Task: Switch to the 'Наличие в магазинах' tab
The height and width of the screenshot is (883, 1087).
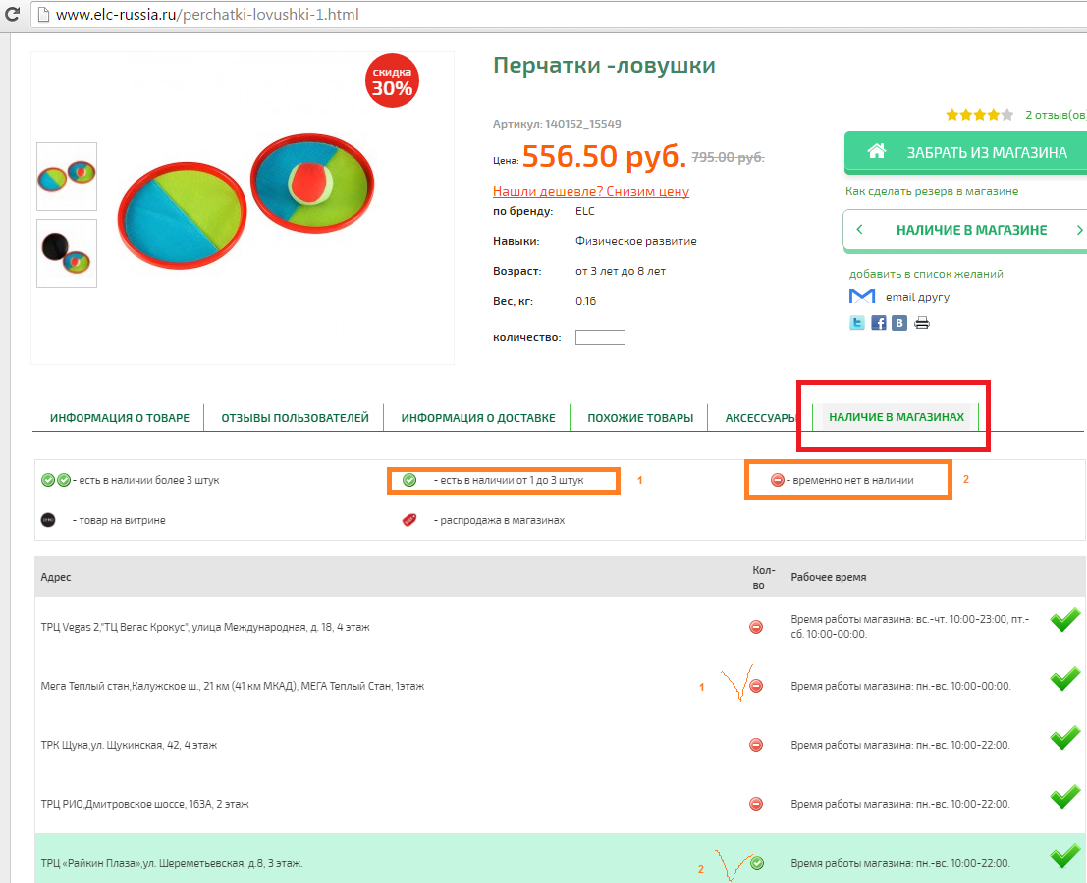Action: [x=896, y=417]
